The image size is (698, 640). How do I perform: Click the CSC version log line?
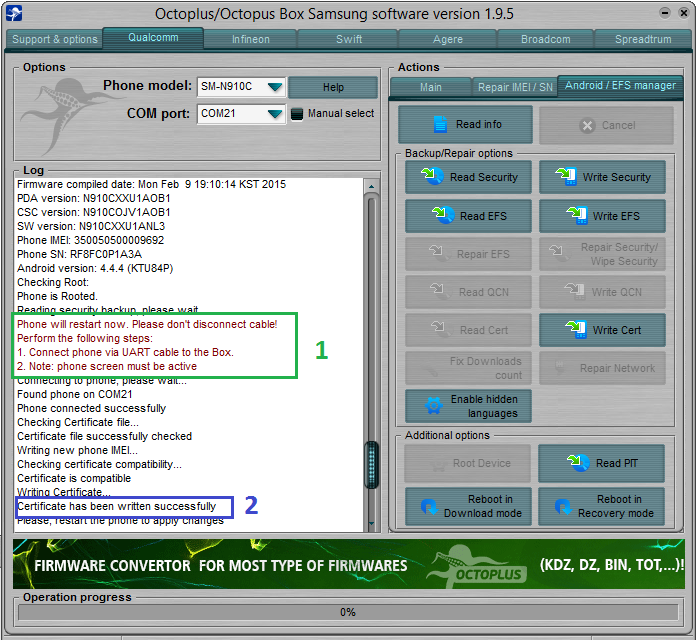[x=93, y=212]
